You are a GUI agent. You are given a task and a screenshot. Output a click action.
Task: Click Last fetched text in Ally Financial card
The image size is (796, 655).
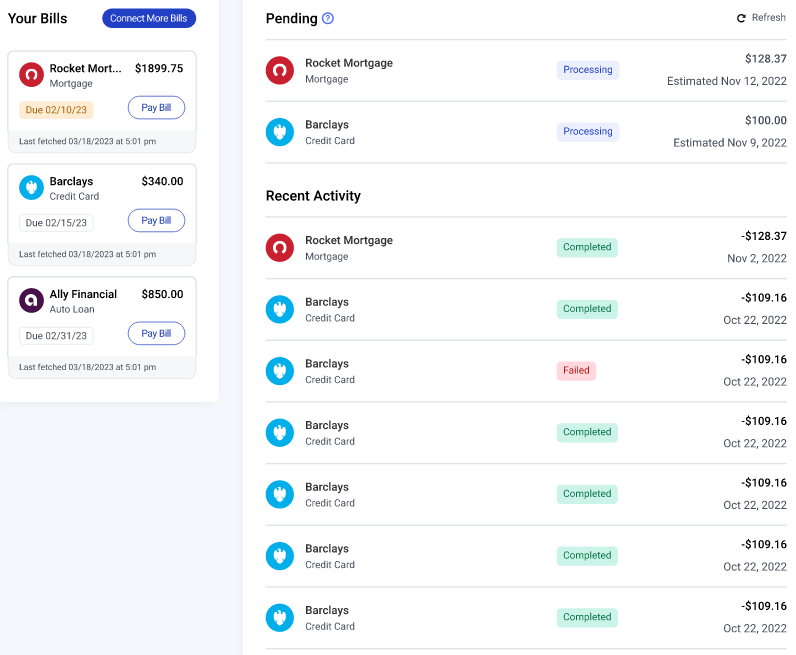(x=87, y=367)
